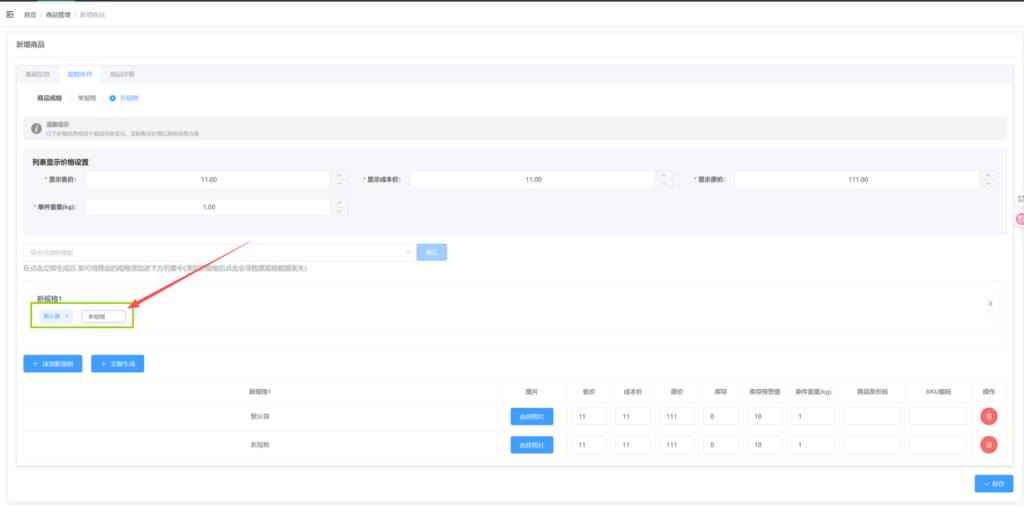1024x520 pixels.
Task: Remove the 默认值 tag via its x
Action: (x=67, y=316)
